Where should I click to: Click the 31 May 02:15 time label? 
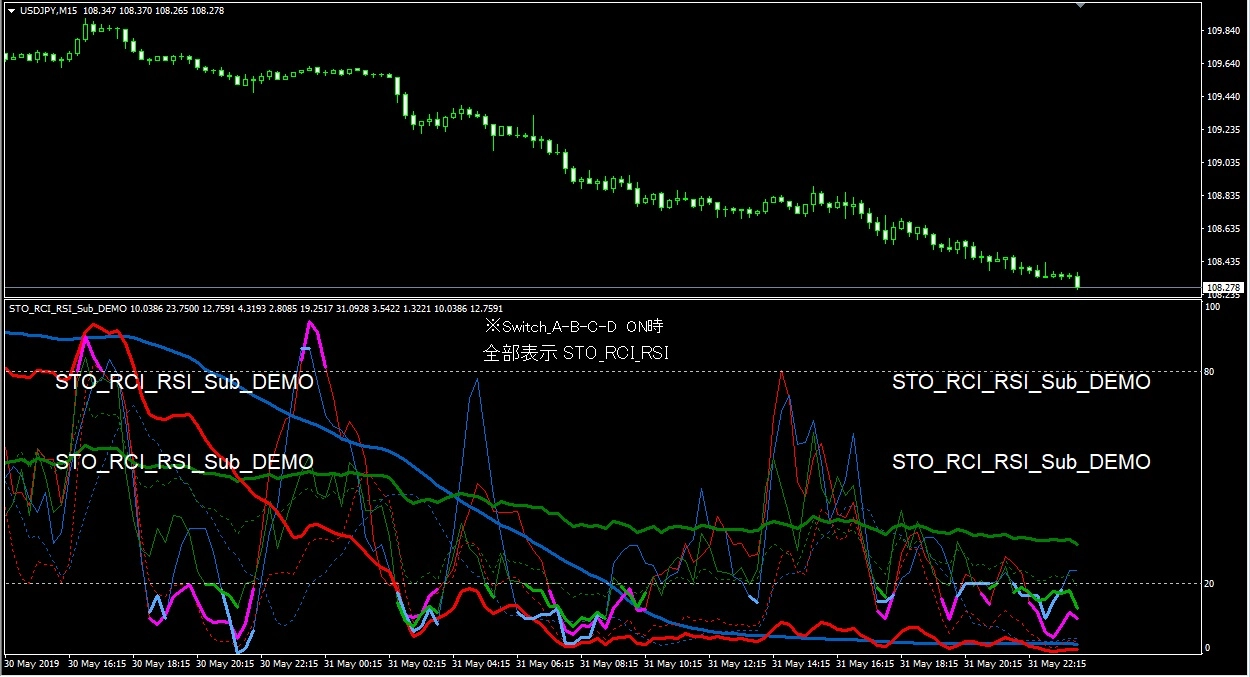[x=417, y=663]
